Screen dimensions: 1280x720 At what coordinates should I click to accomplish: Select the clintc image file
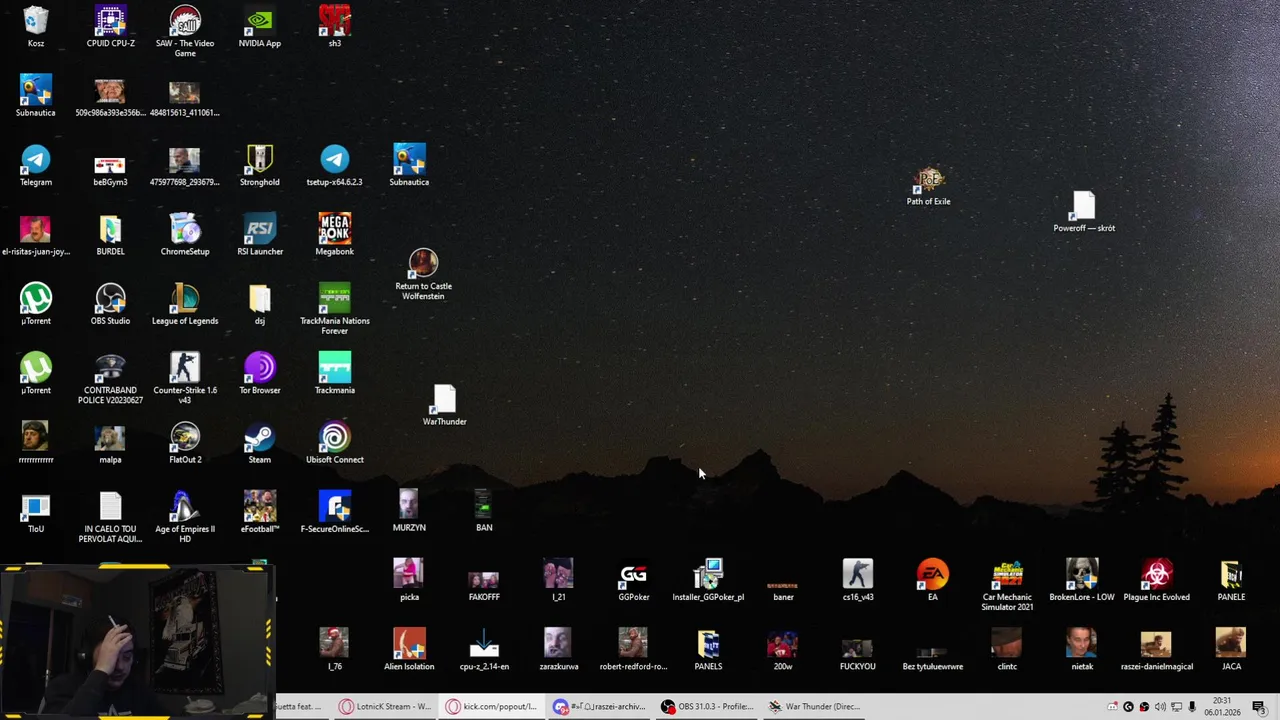coord(1007,650)
